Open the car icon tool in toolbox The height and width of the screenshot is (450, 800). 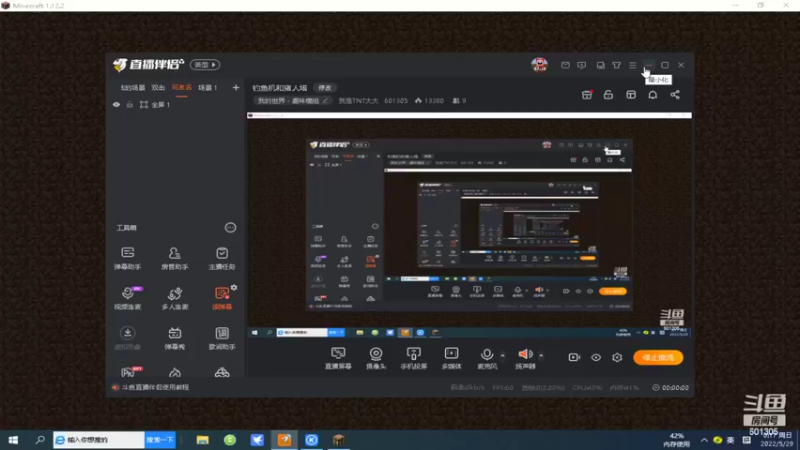221,372
